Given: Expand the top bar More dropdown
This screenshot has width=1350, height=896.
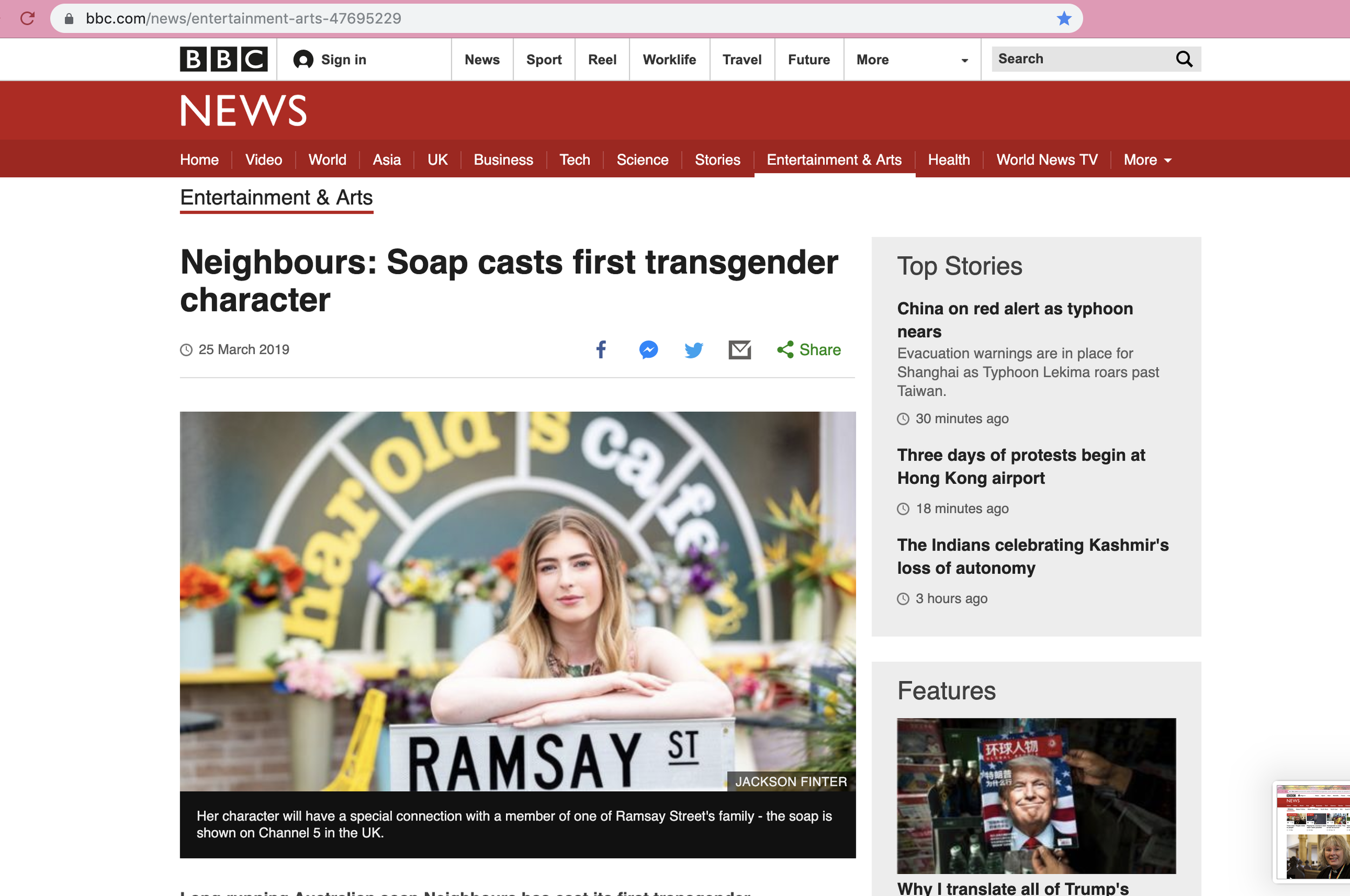Looking at the screenshot, I should pos(912,59).
